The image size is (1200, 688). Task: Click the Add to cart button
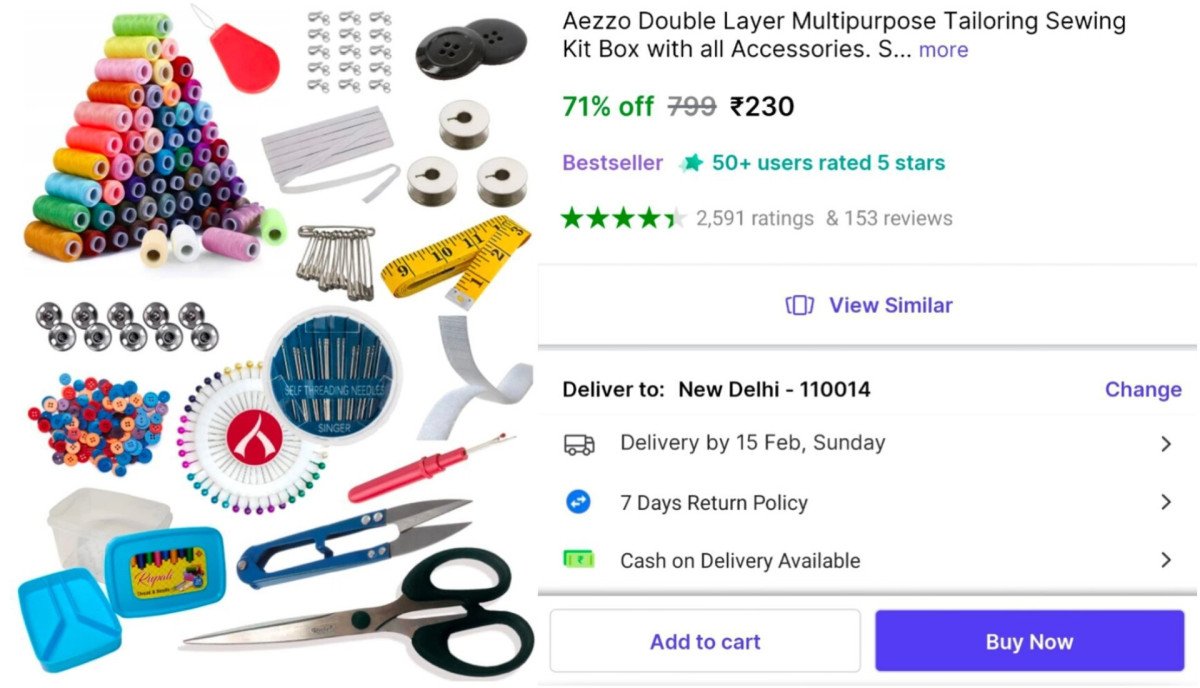pyautogui.click(x=705, y=641)
